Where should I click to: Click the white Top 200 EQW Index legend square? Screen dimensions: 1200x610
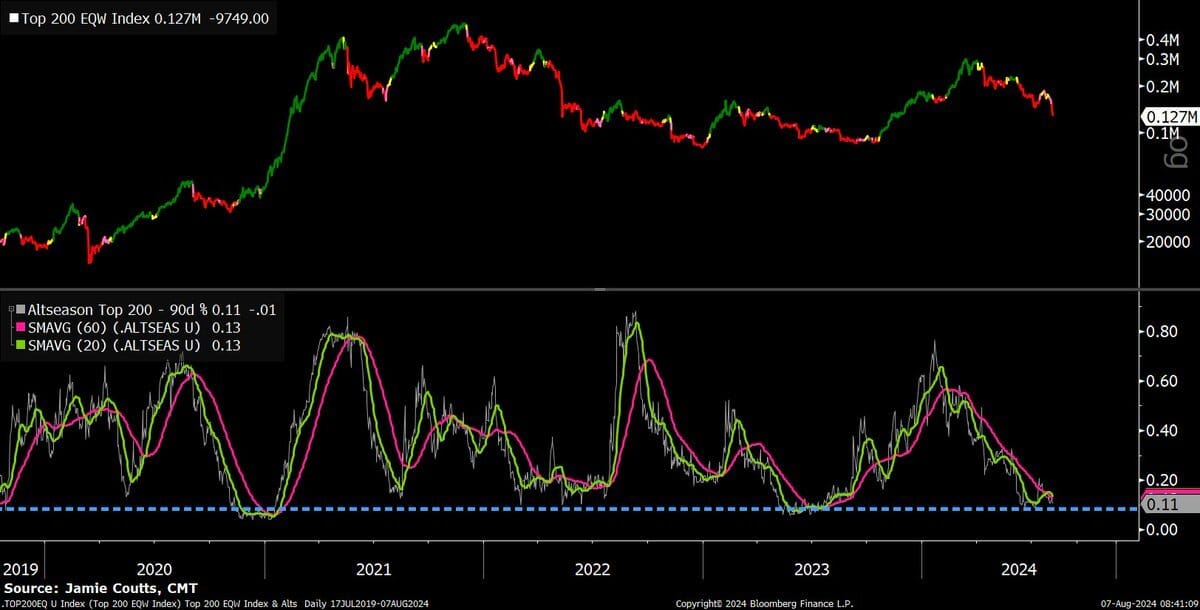pos(14,18)
